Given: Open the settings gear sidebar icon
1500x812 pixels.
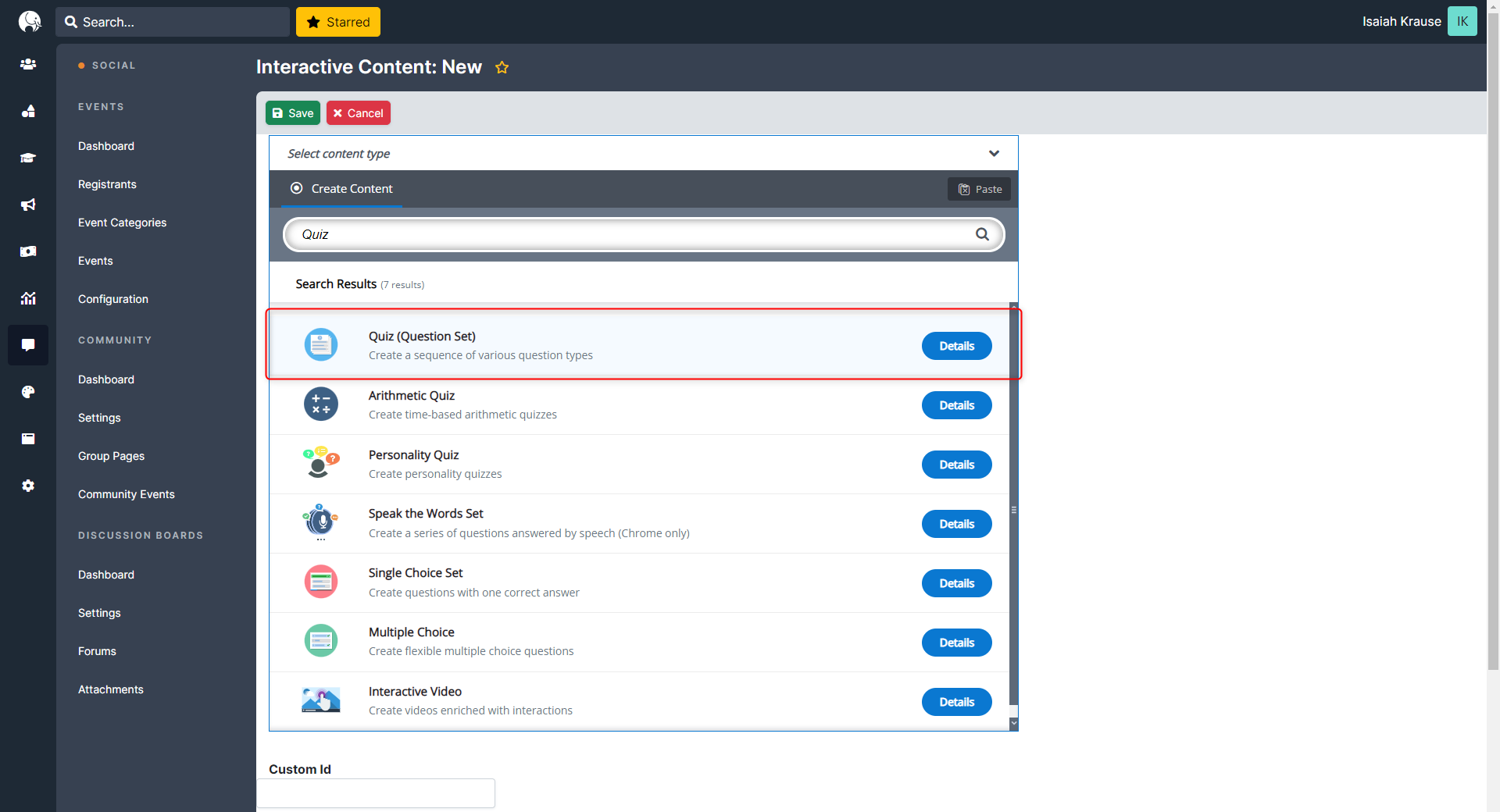Looking at the screenshot, I should click(x=28, y=486).
